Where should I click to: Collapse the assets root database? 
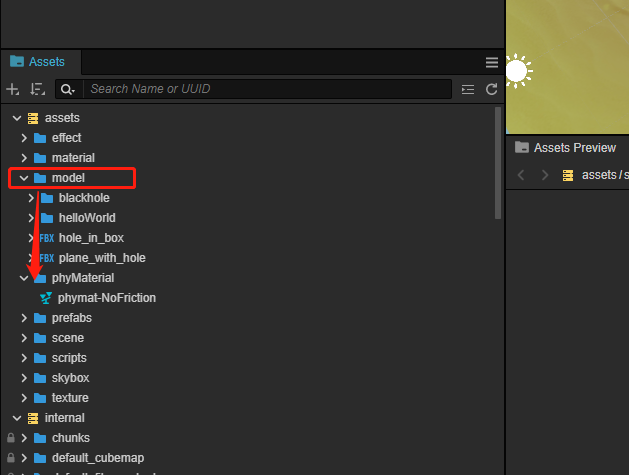pyautogui.click(x=17, y=118)
